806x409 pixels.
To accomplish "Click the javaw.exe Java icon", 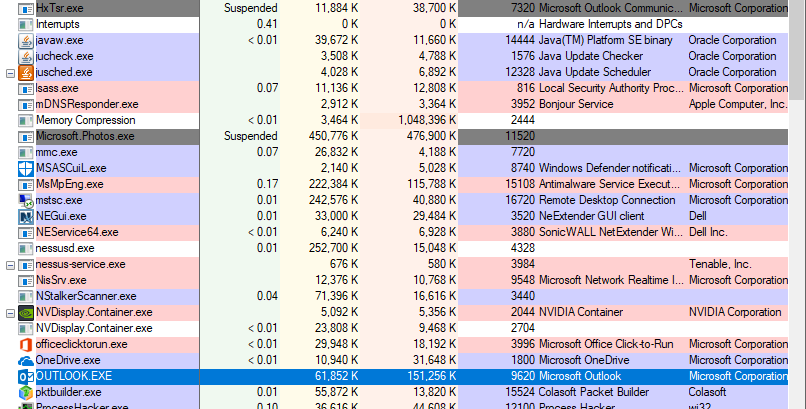I will [x=26, y=41].
